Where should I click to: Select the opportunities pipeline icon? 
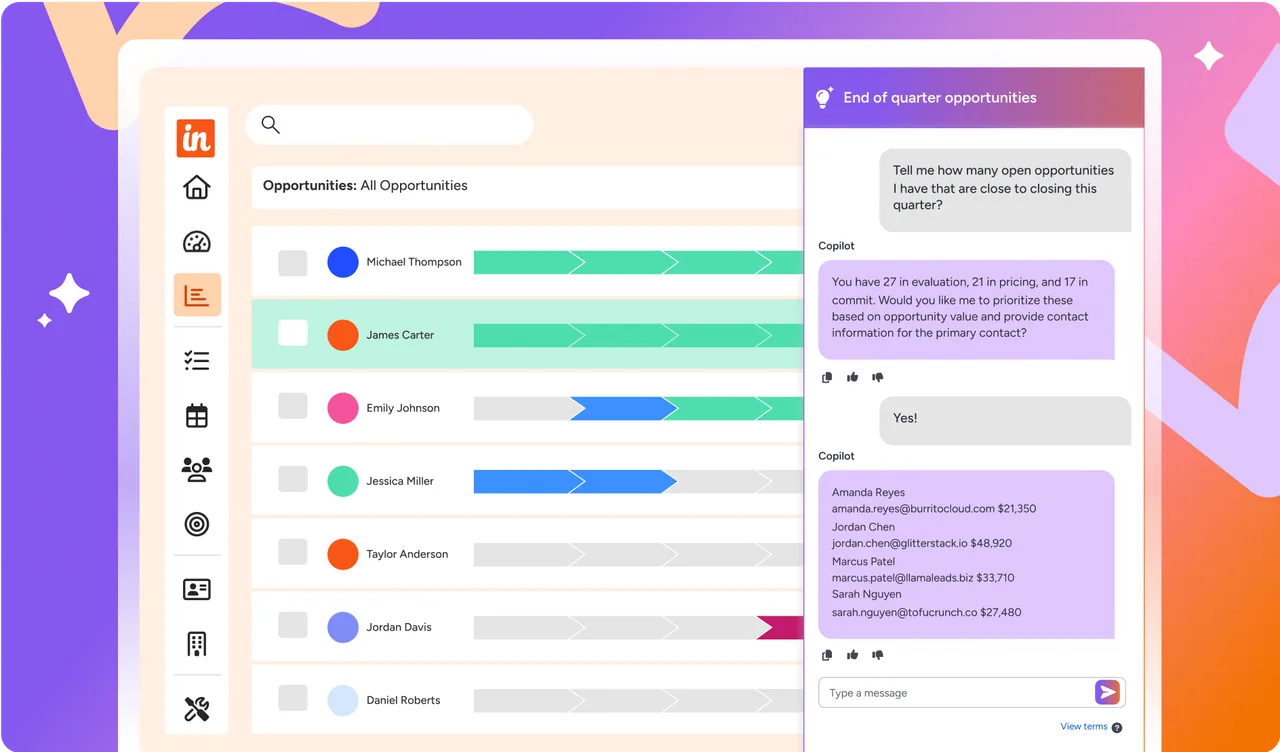[197, 295]
